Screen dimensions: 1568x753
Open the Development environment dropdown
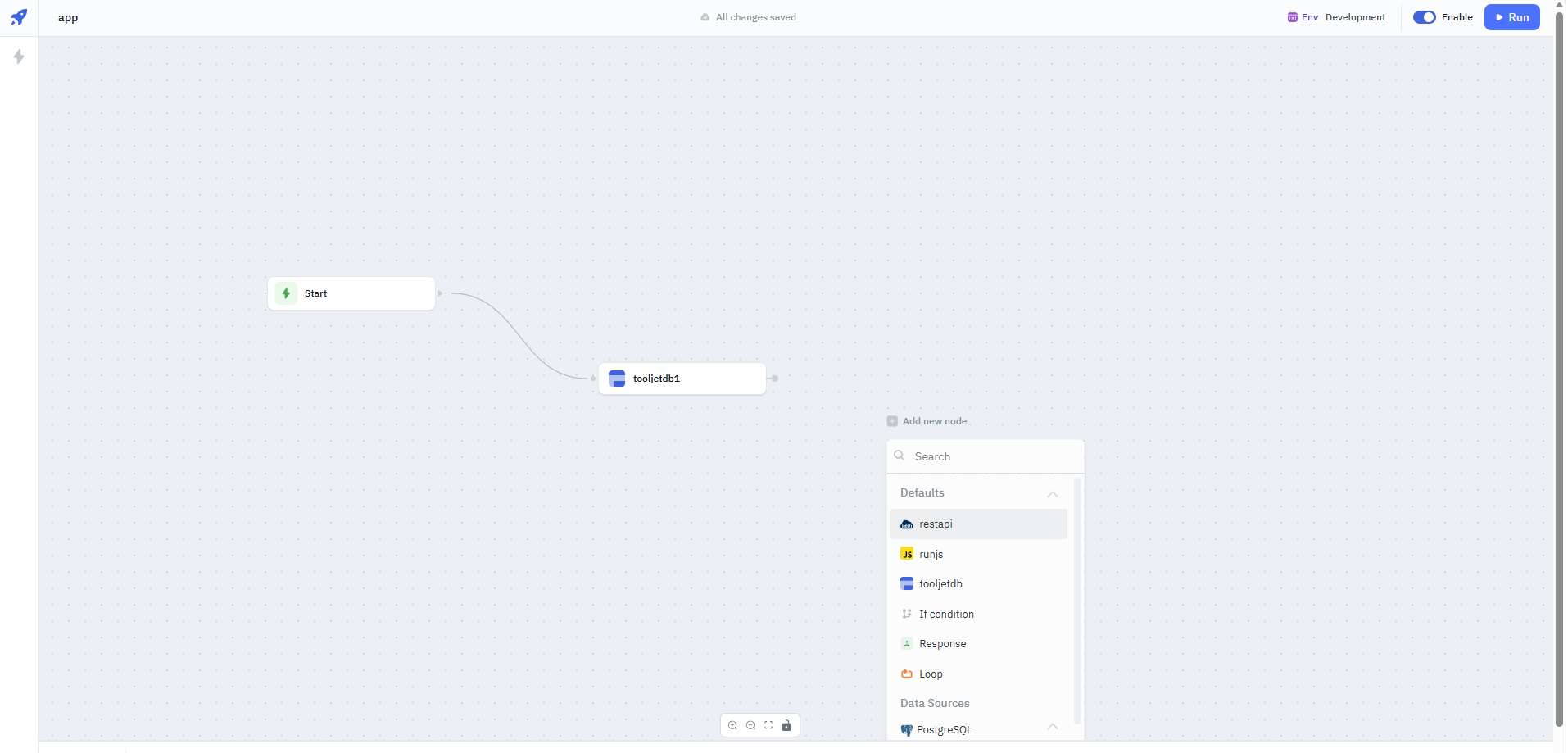coord(1355,17)
